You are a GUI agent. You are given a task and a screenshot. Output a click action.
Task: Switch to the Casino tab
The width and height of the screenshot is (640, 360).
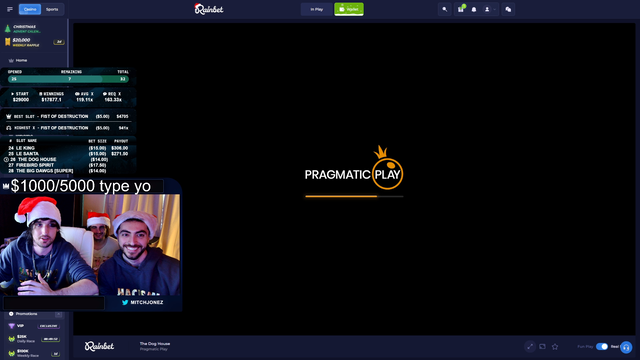[30, 9]
